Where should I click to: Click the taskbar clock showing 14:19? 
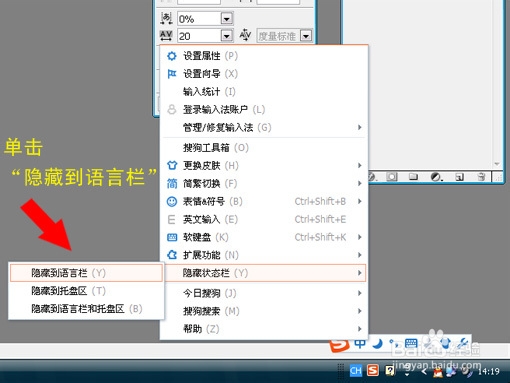(x=489, y=371)
